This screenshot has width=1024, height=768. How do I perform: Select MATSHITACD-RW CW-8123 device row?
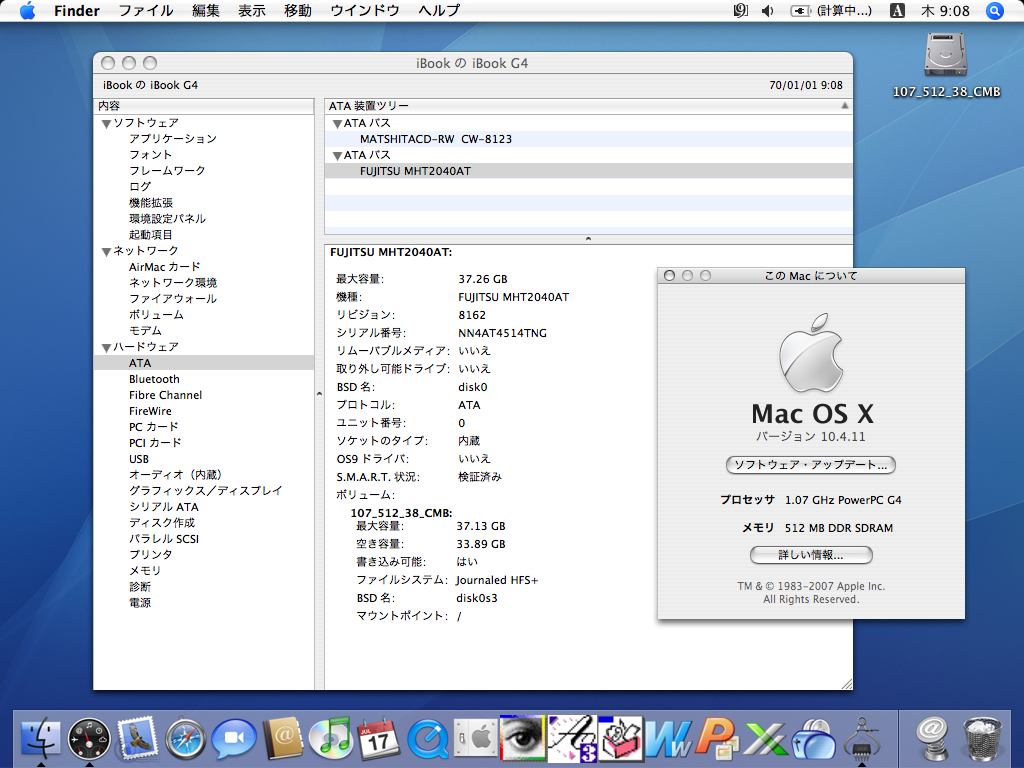point(436,139)
